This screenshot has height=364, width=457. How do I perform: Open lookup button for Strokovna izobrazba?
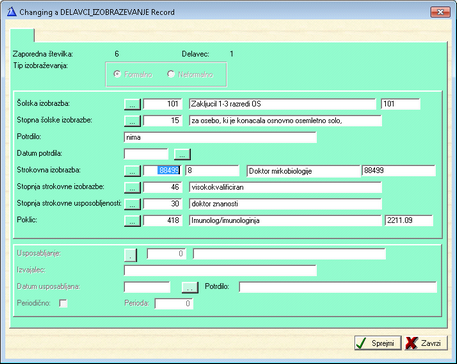(x=132, y=171)
